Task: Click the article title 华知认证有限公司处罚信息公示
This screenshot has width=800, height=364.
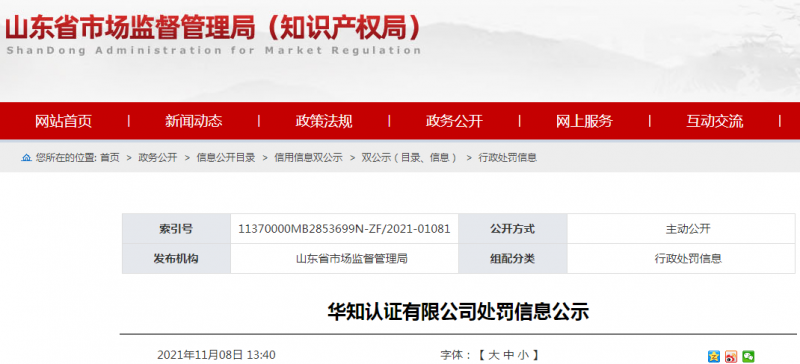Action: 458,311
